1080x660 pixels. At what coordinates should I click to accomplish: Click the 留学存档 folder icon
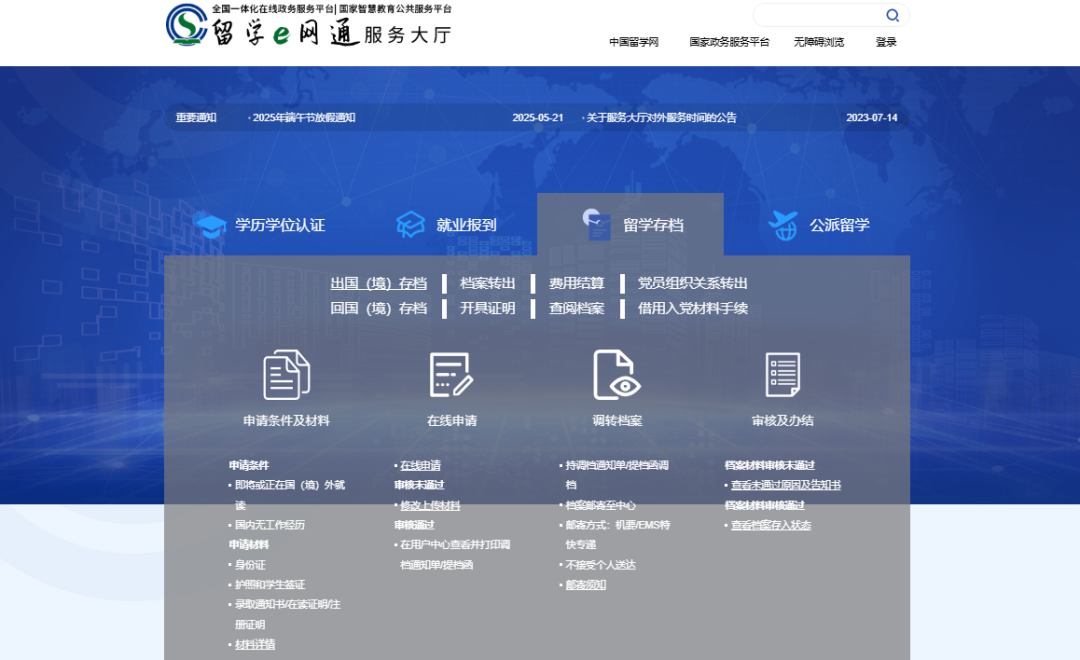597,225
